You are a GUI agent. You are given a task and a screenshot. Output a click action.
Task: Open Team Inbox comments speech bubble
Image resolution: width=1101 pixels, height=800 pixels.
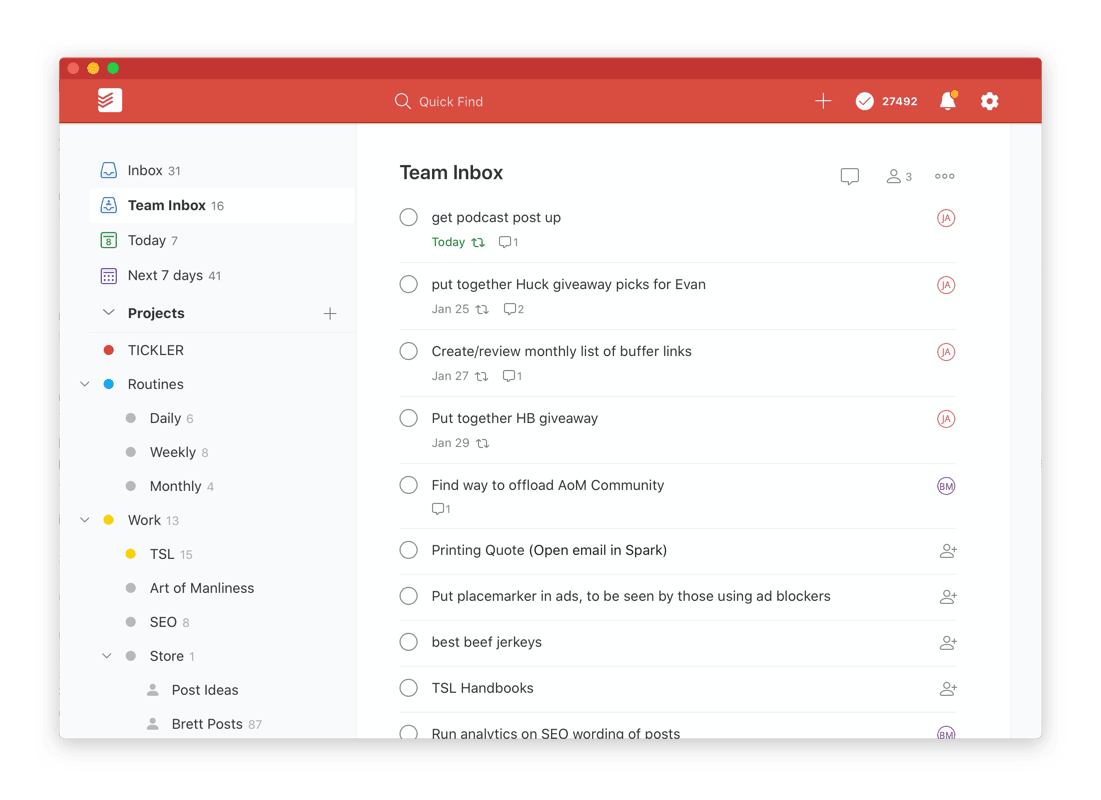coord(849,175)
